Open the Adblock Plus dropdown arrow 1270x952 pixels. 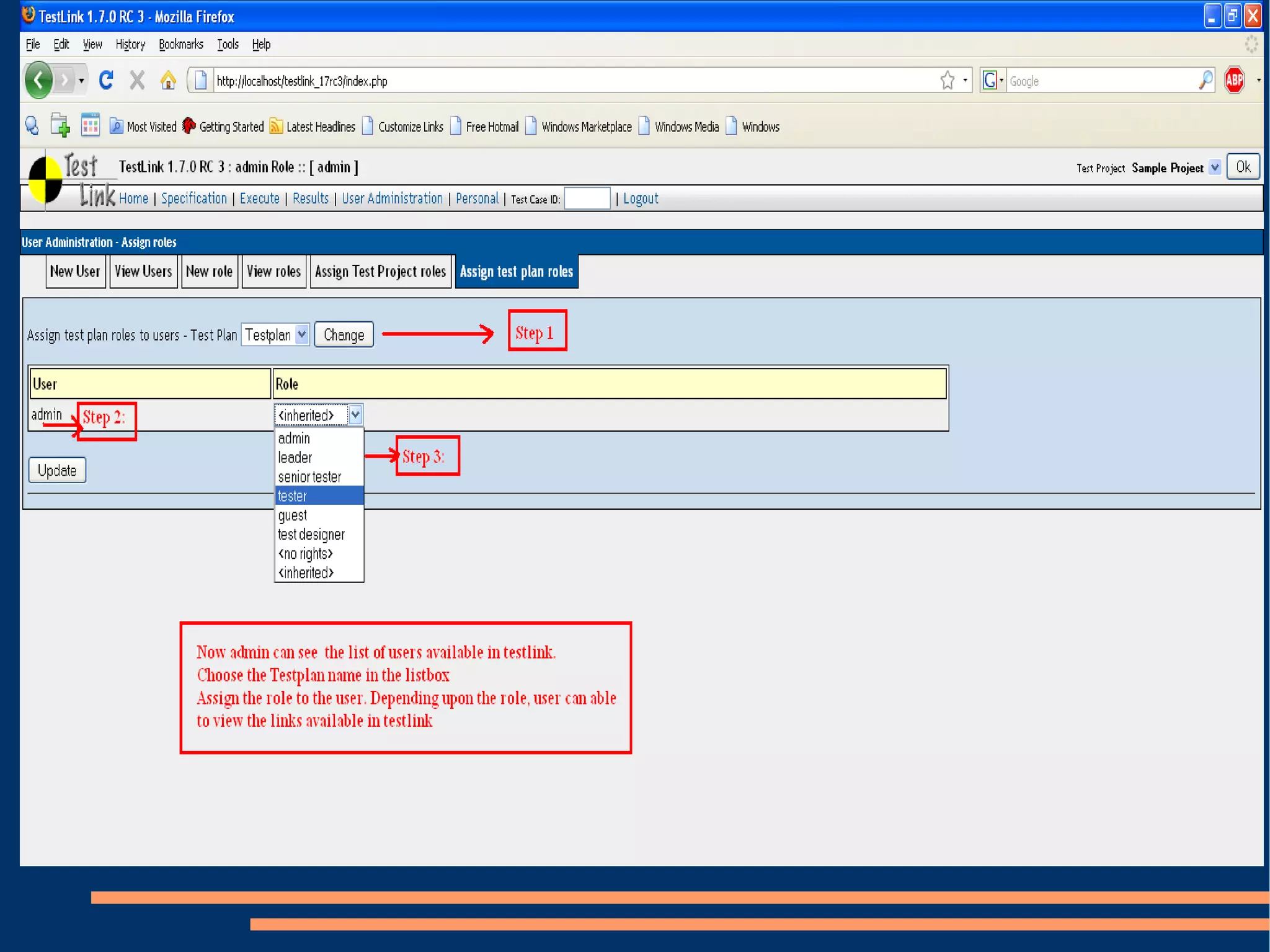click(1258, 81)
